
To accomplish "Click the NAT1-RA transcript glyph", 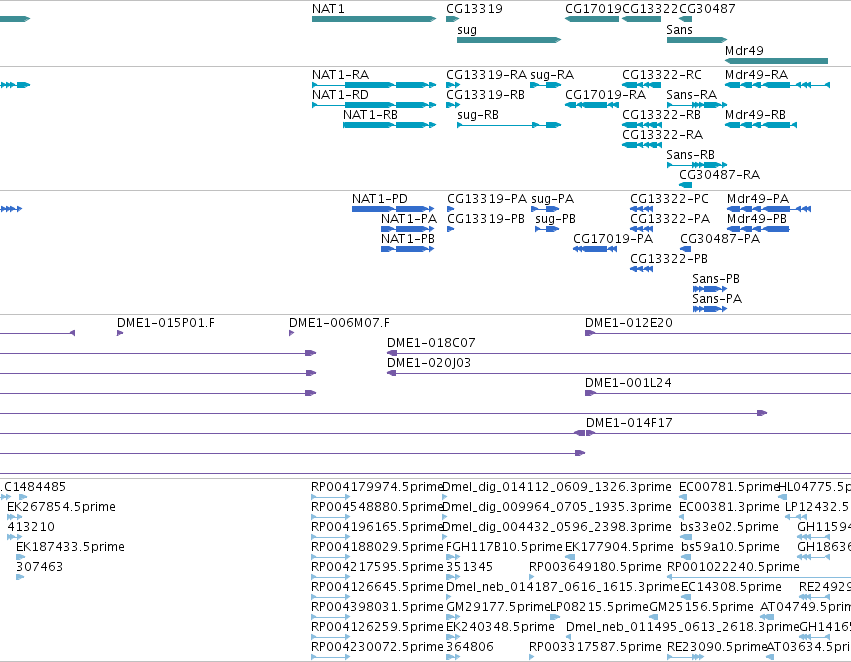I will (373, 85).
